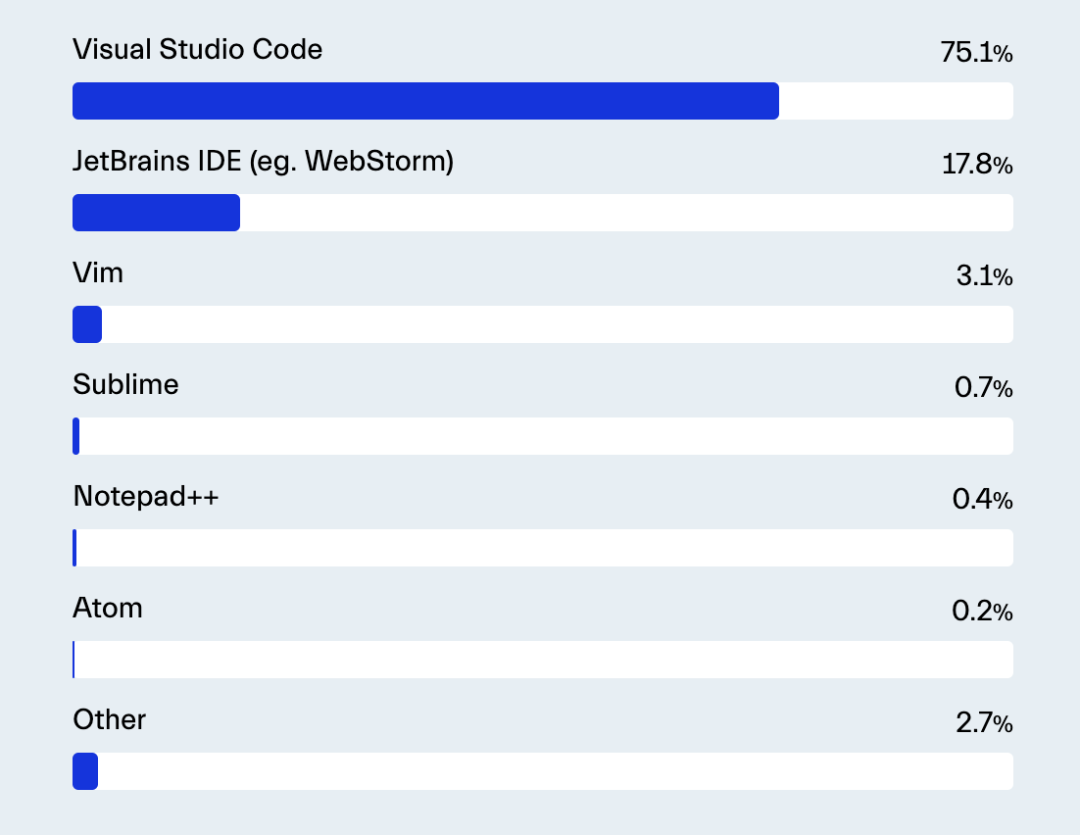Click the Vim label text

98,273
